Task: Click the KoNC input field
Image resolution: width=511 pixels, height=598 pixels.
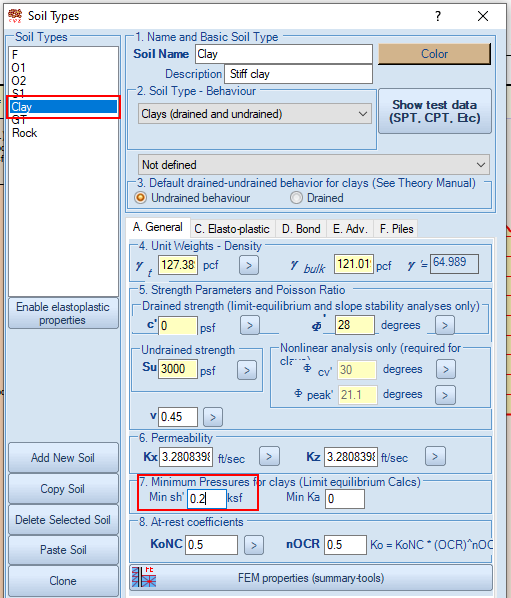Action: point(212,545)
